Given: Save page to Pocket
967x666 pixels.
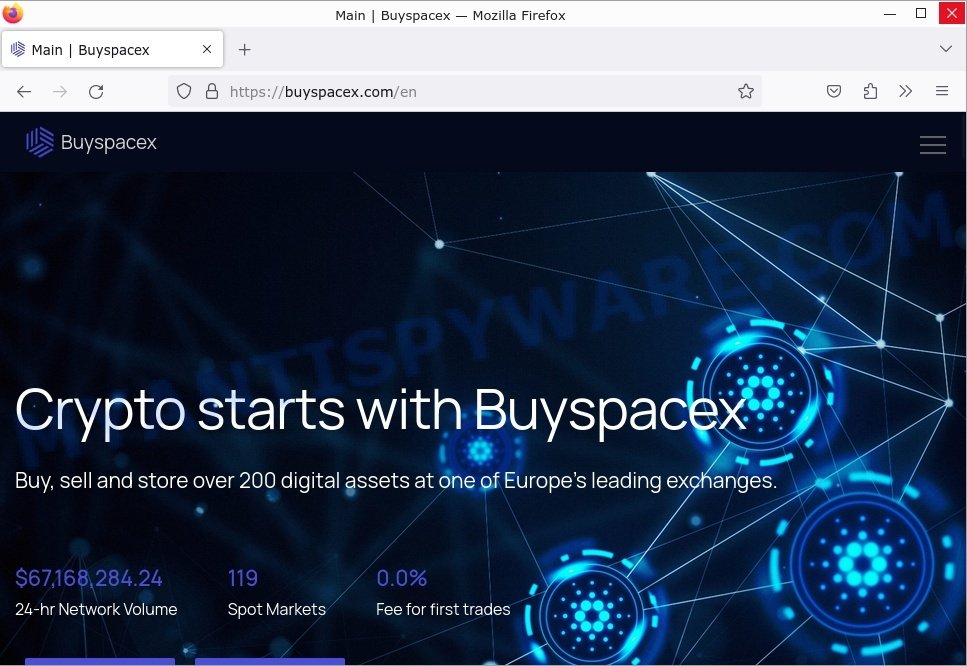Looking at the screenshot, I should [x=834, y=91].
